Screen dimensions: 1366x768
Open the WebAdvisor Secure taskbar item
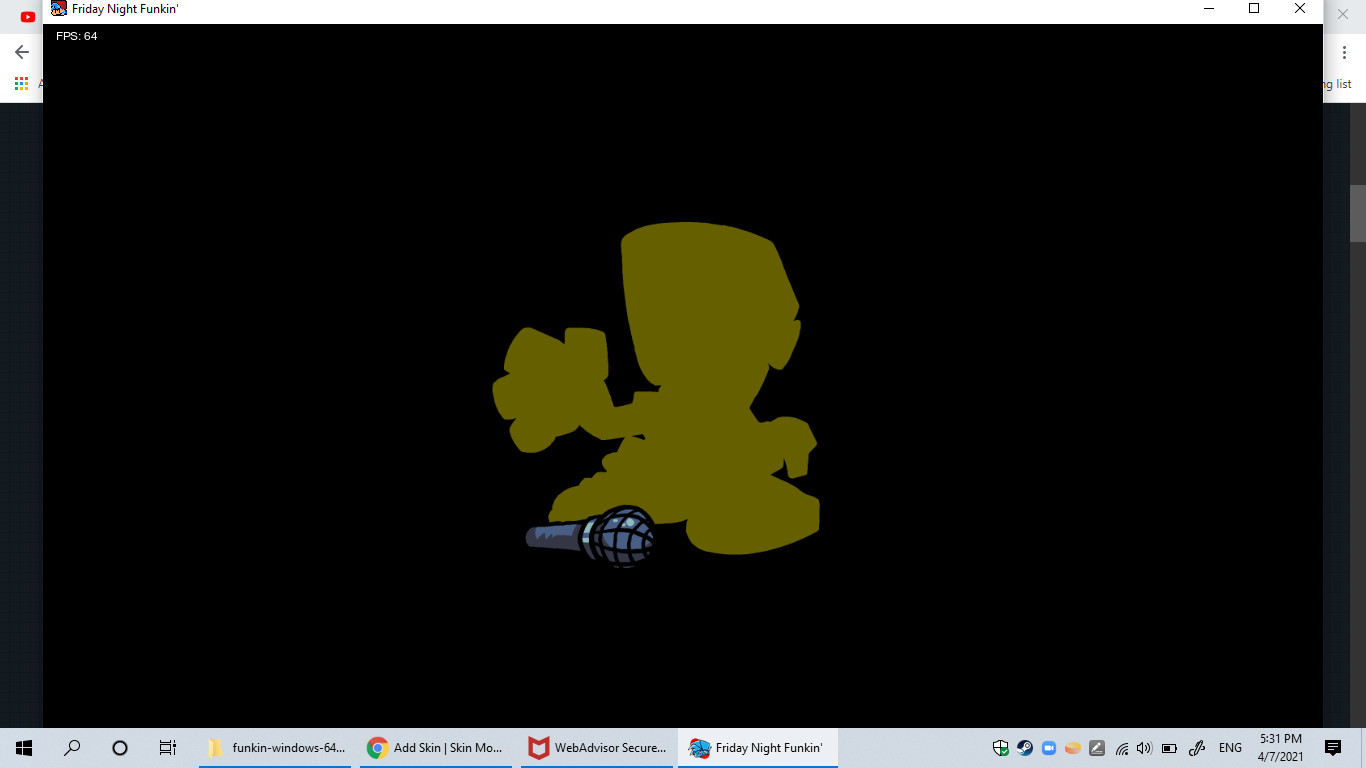[x=597, y=747]
